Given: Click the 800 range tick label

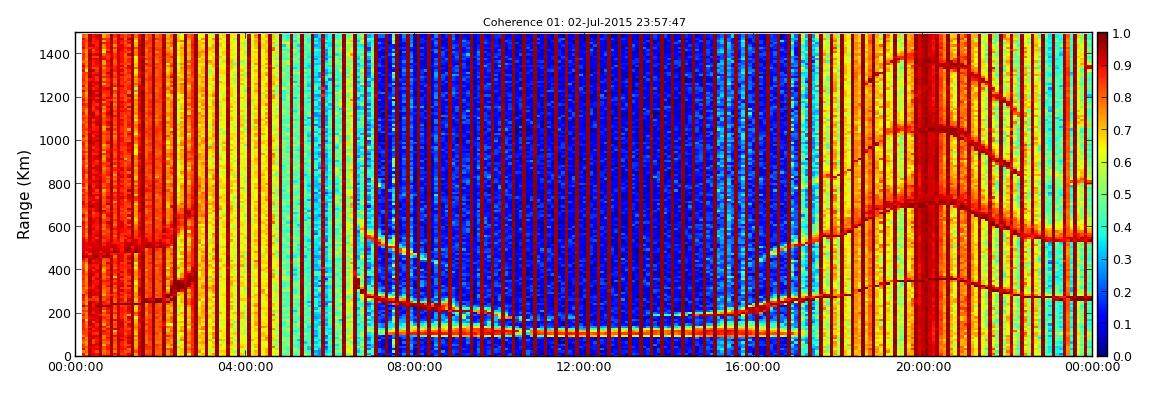Looking at the screenshot, I should point(60,184).
